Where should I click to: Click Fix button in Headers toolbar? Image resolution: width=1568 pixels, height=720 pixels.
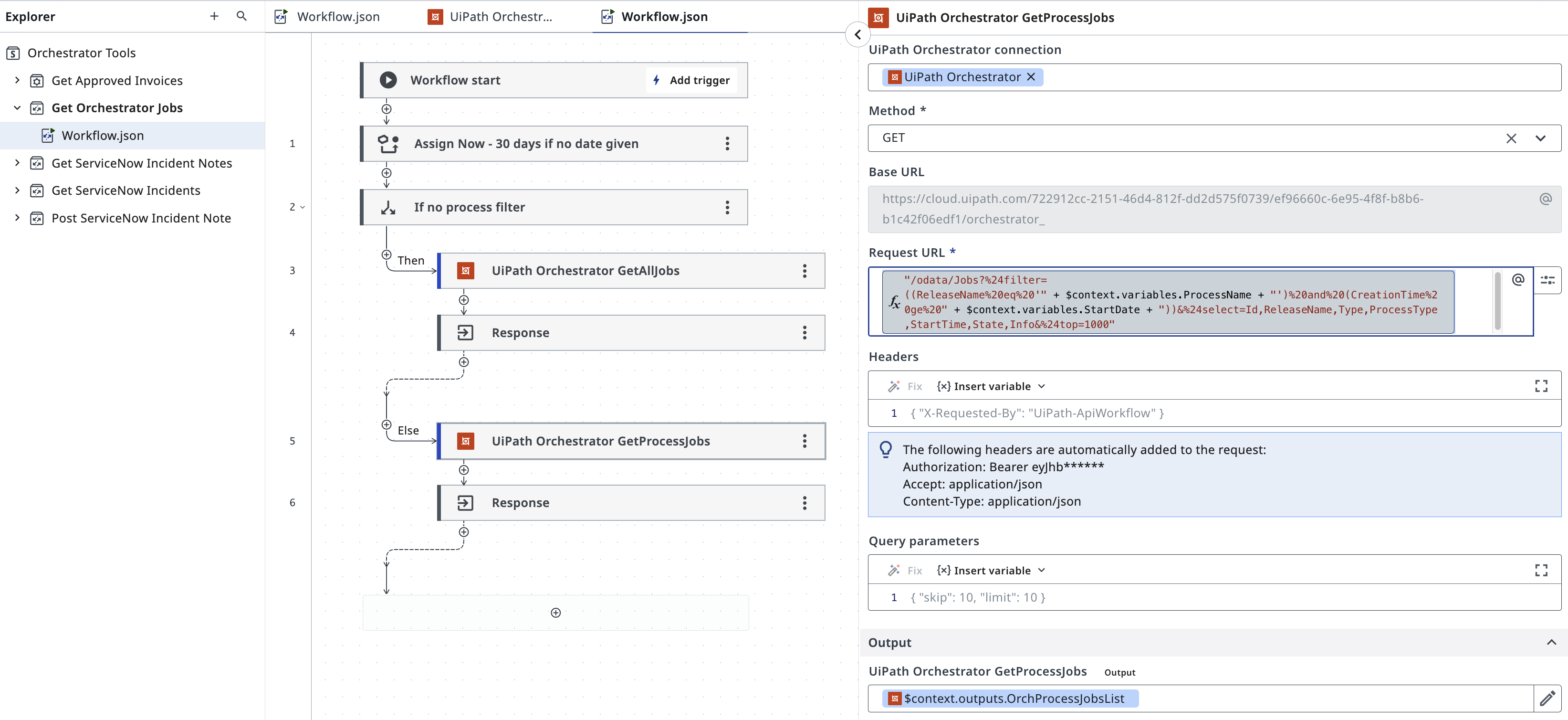905,386
